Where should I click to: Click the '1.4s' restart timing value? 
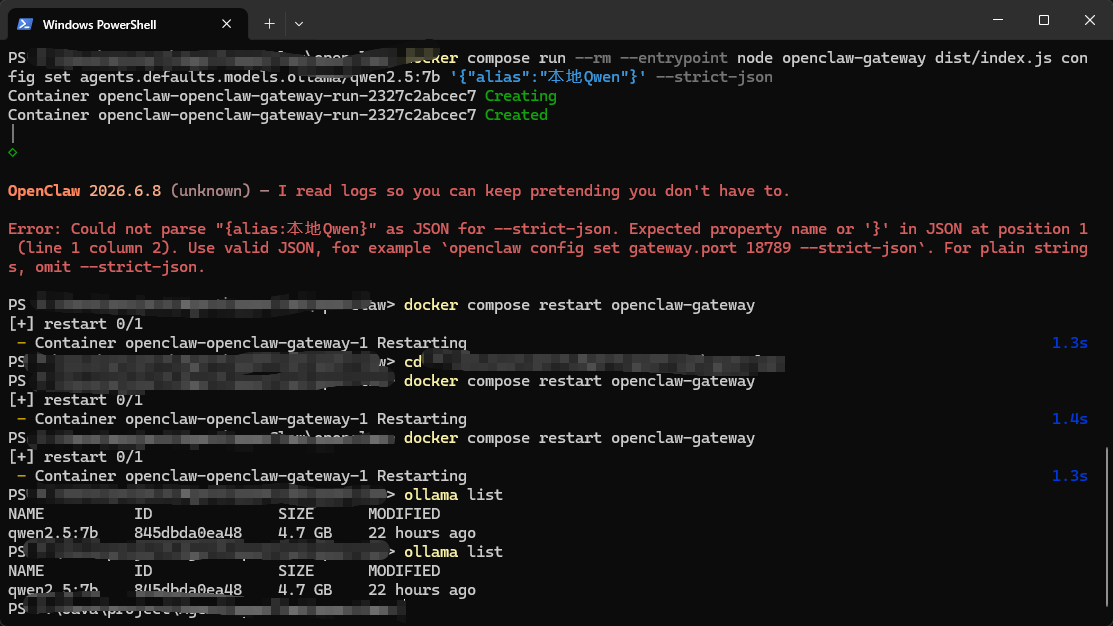pos(1070,419)
